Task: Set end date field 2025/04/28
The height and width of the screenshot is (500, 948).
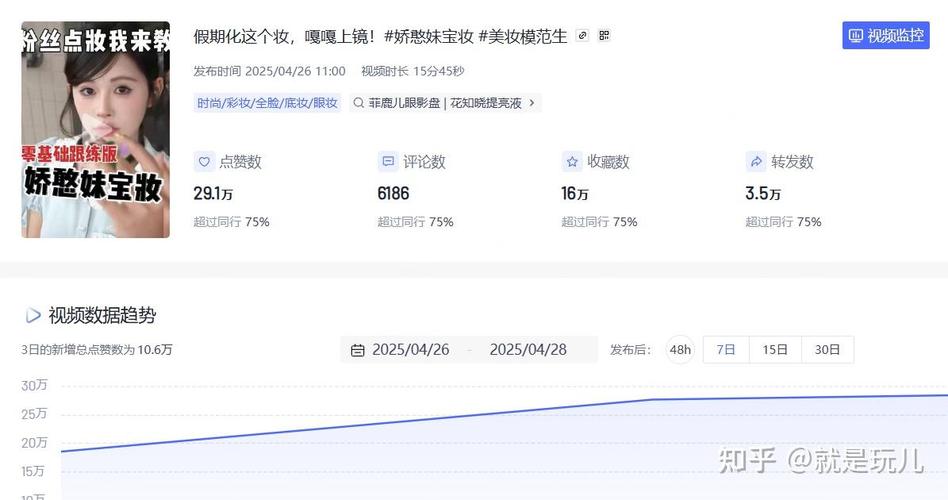Action: tap(528, 349)
